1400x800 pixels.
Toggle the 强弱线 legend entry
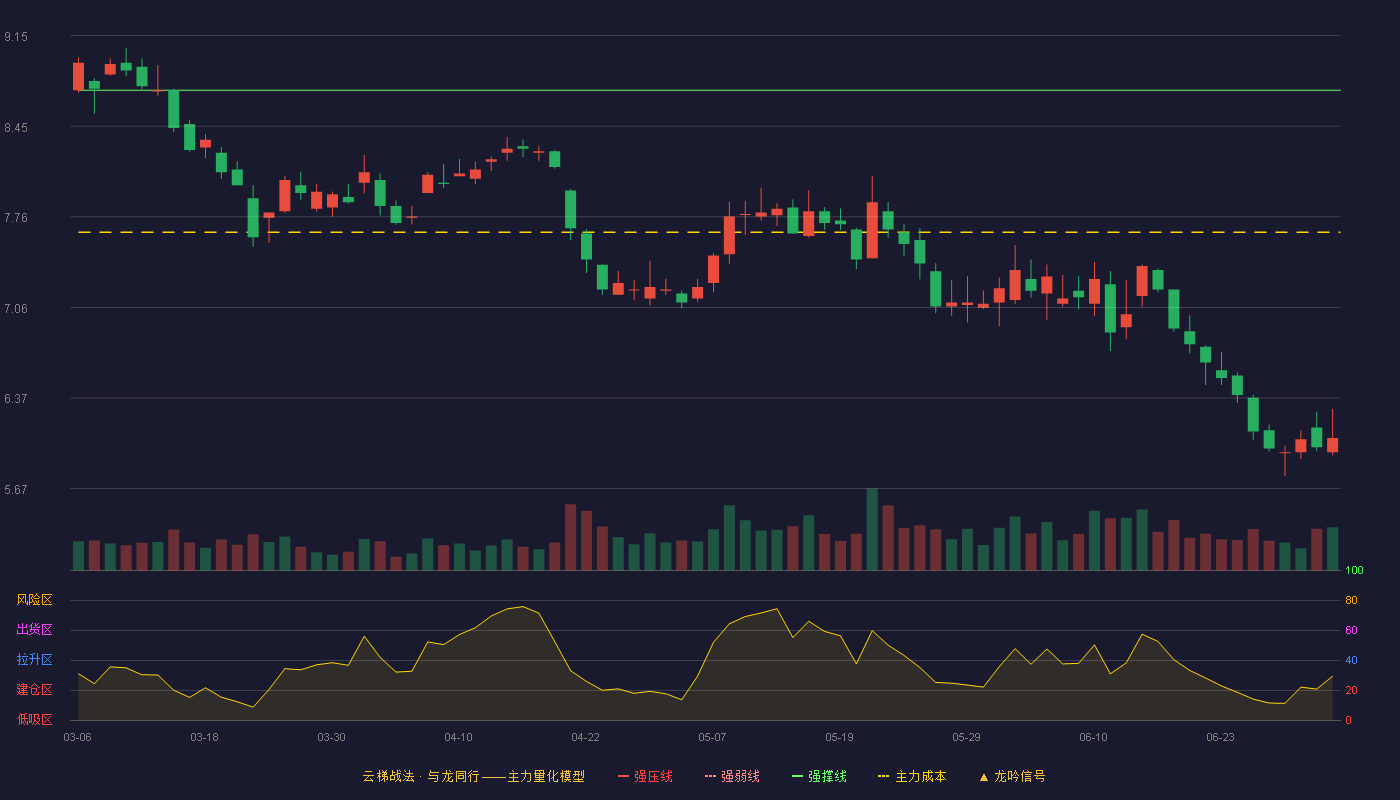click(732, 776)
